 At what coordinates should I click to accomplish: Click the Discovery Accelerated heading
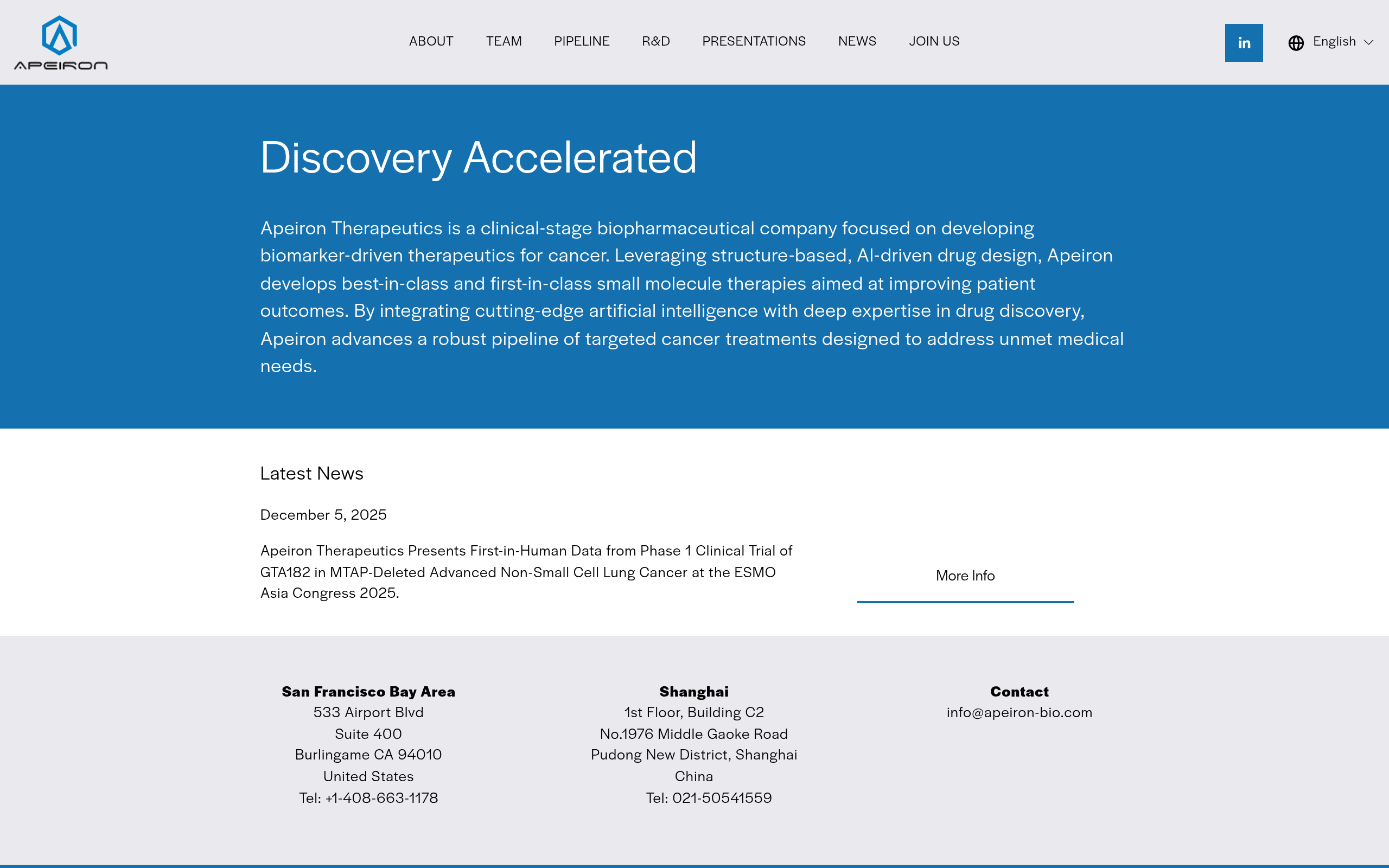point(479,158)
